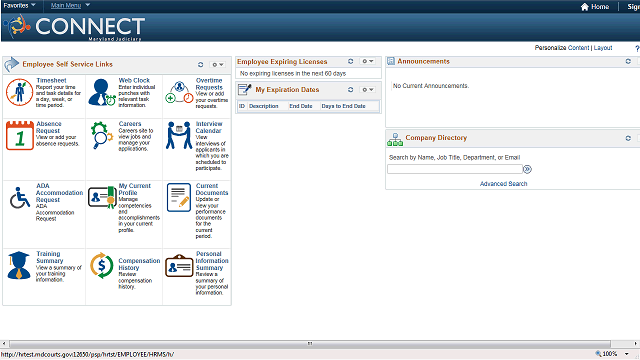Open the Training Summary link

click(x=49, y=257)
